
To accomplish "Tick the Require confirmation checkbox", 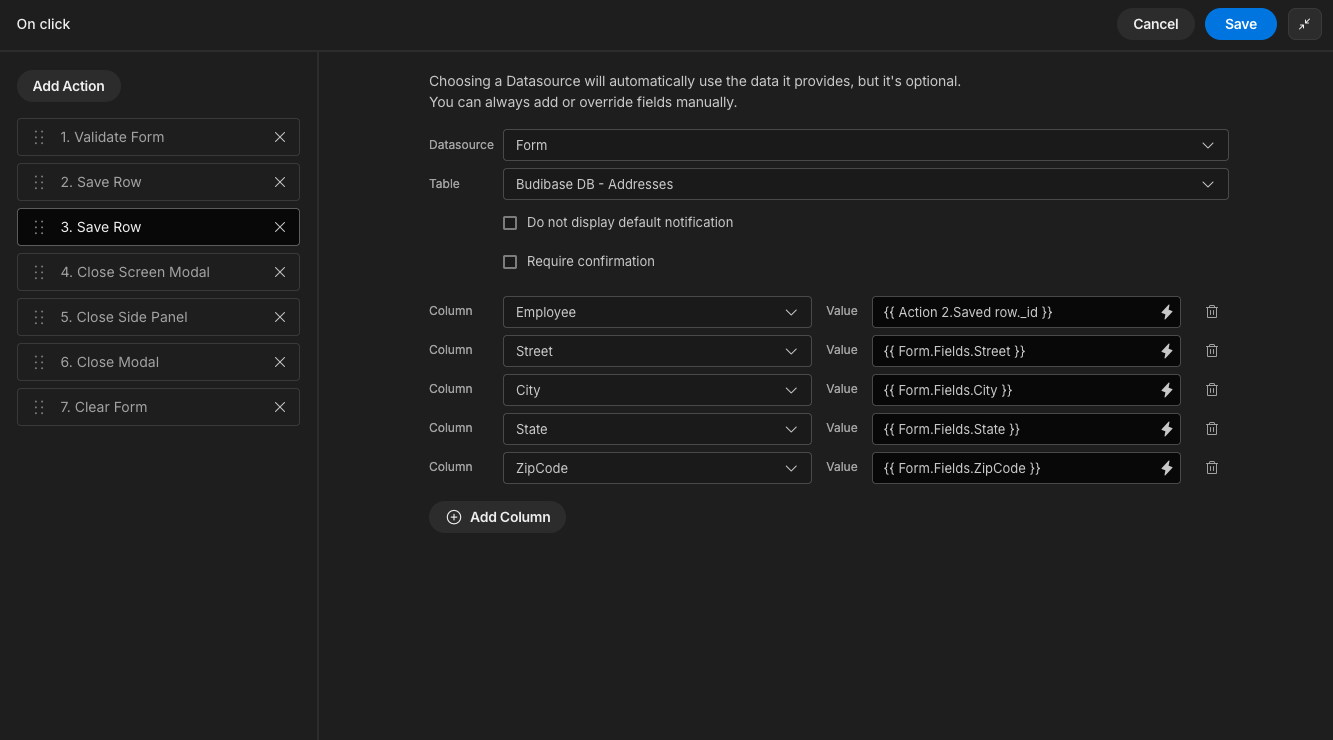I will tap(510, 262).
